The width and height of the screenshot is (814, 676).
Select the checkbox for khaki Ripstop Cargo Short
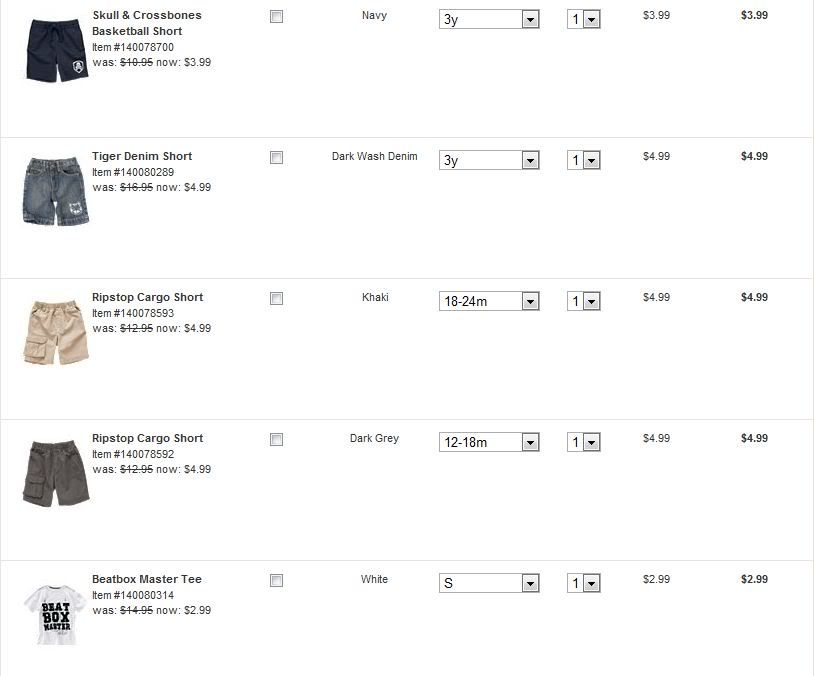(x=277, y=299)
